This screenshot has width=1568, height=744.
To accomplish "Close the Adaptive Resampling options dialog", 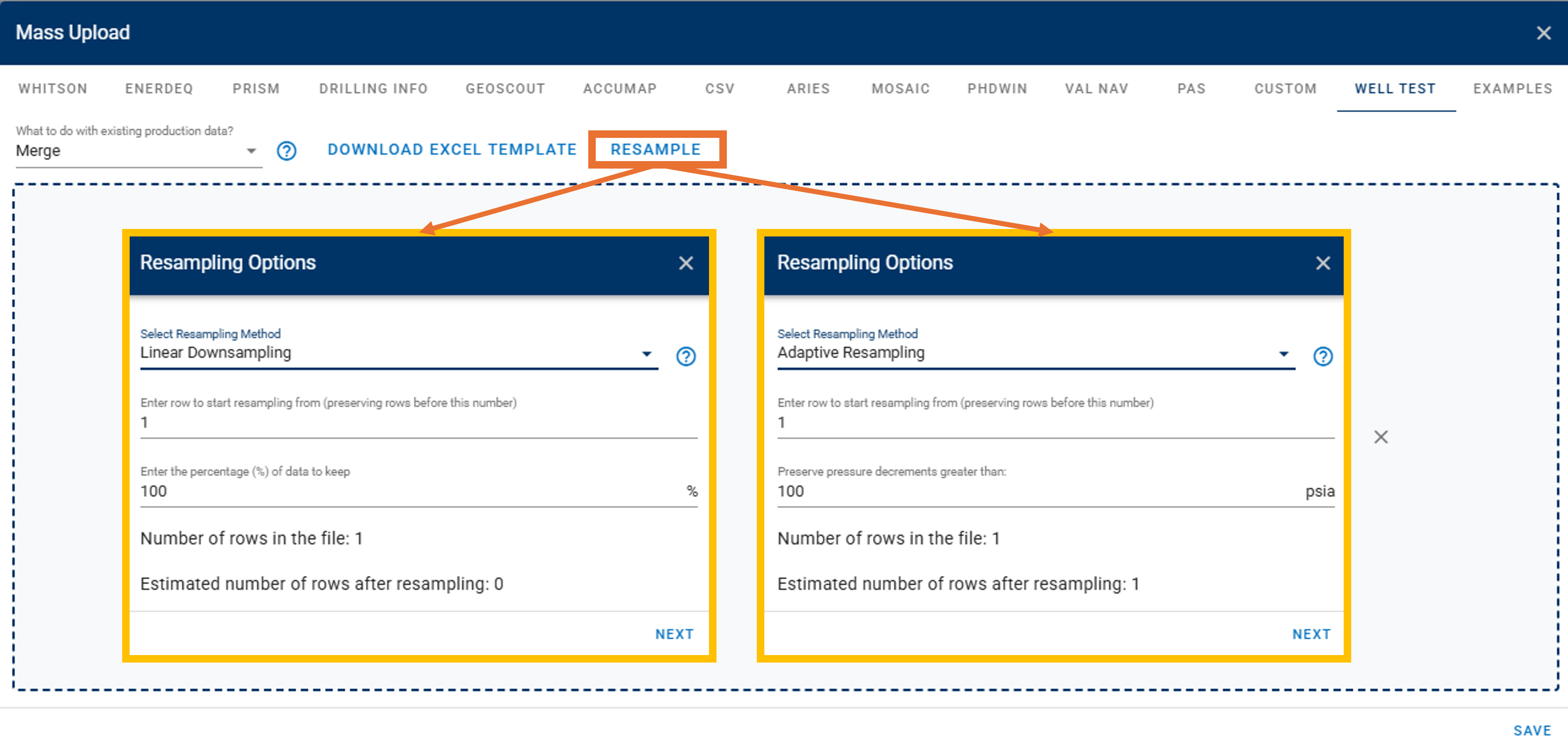I will [1322, 263].
